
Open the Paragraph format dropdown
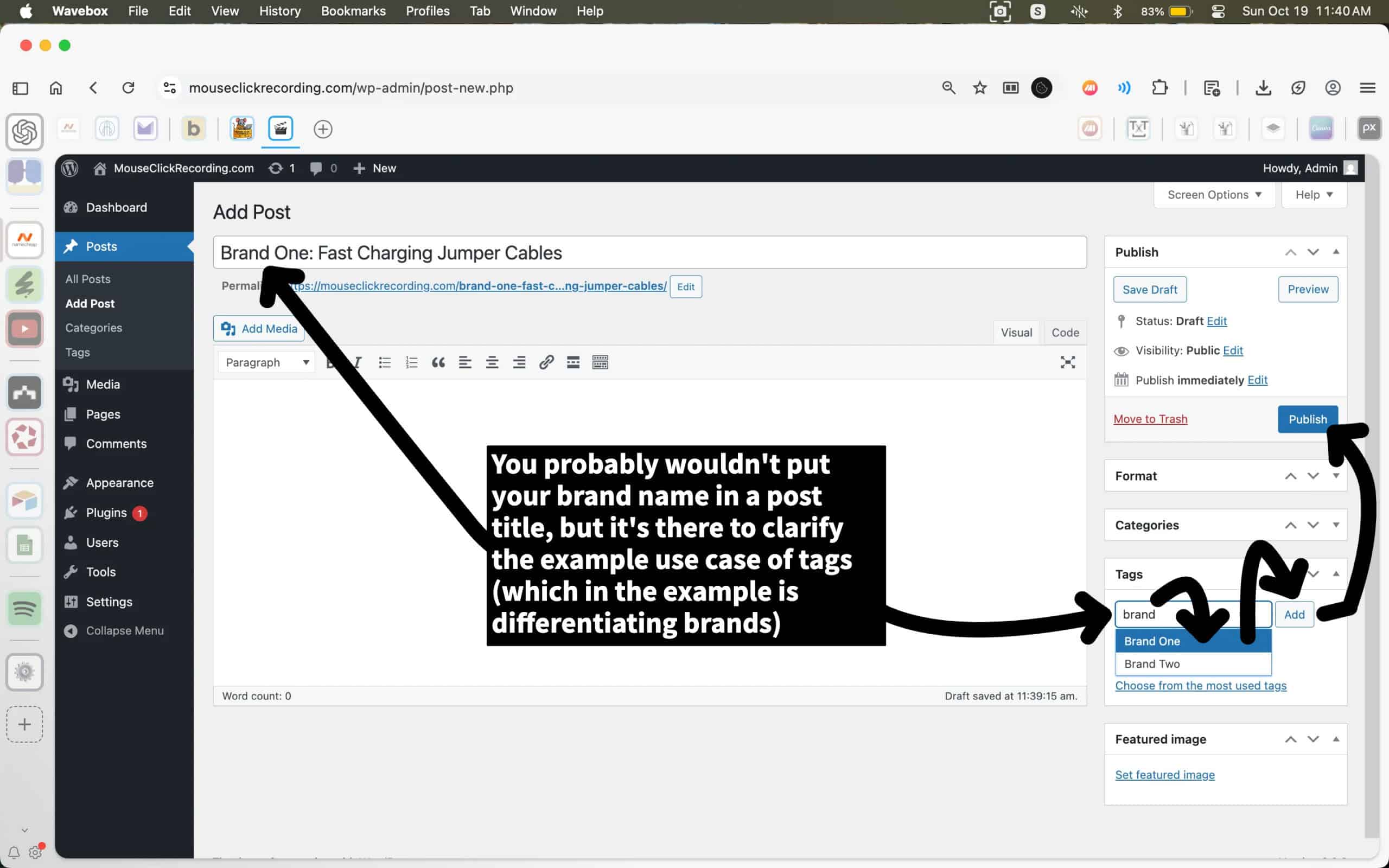(x=266, y=362)
